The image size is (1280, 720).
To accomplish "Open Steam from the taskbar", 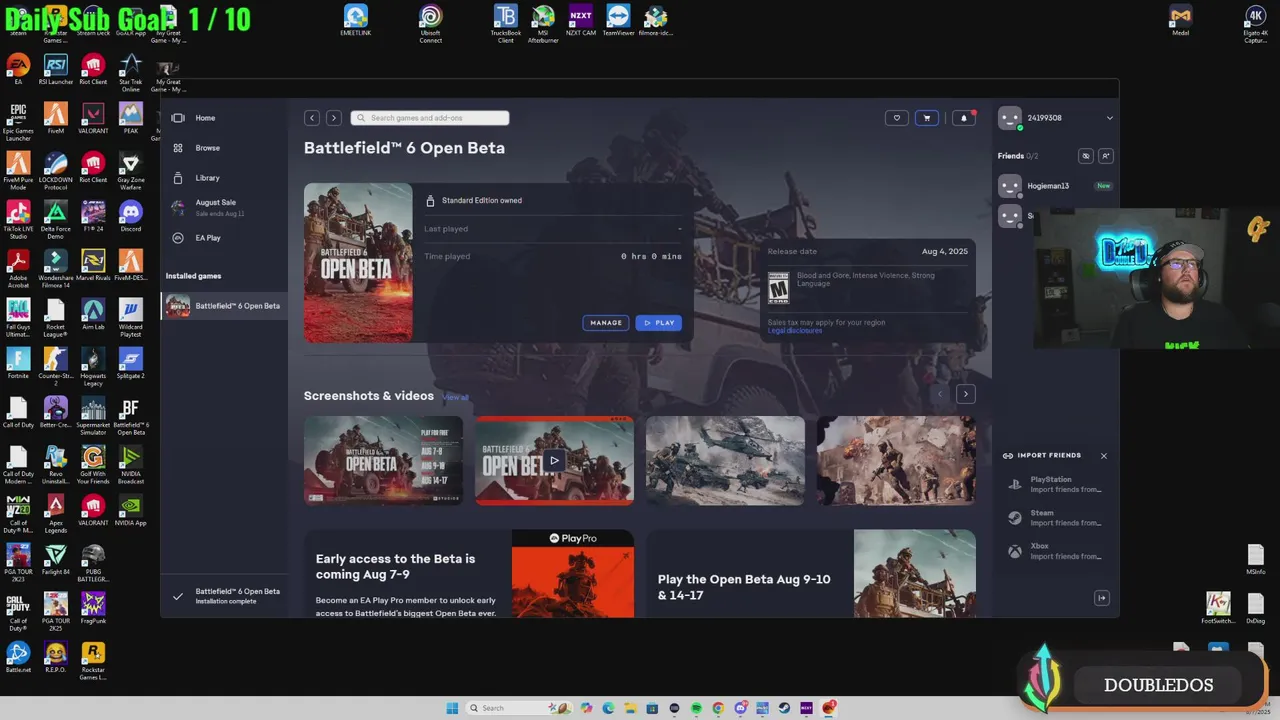I will click(x=784, y=708).
